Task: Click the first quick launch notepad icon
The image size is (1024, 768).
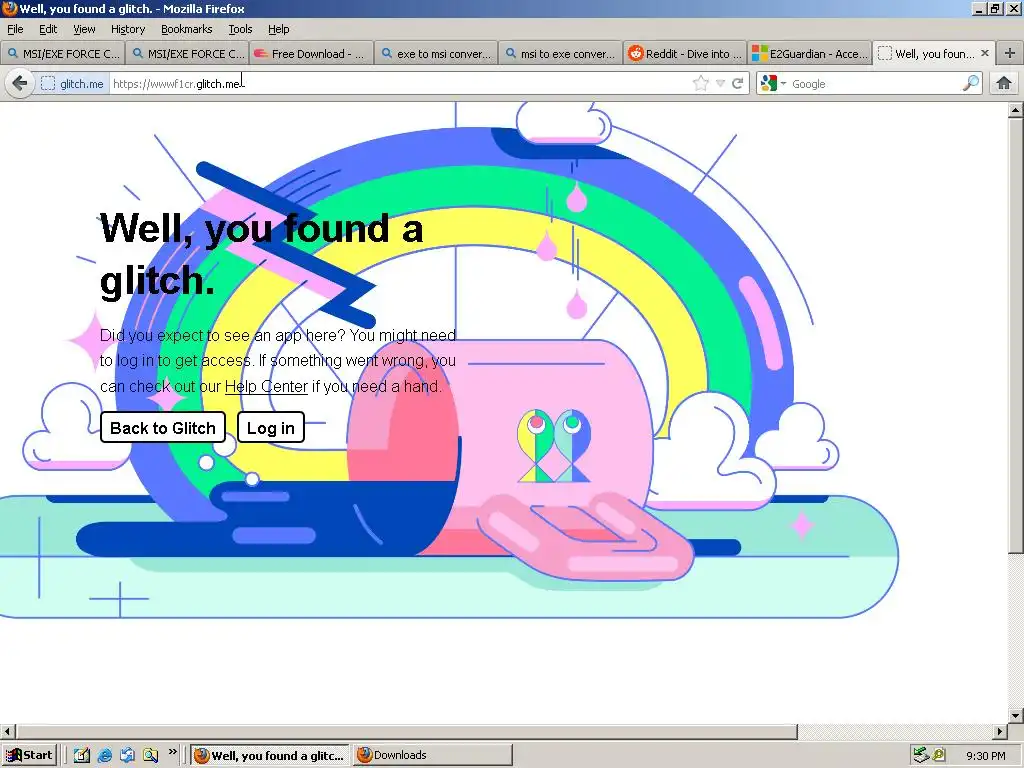Action: point(82,756)
